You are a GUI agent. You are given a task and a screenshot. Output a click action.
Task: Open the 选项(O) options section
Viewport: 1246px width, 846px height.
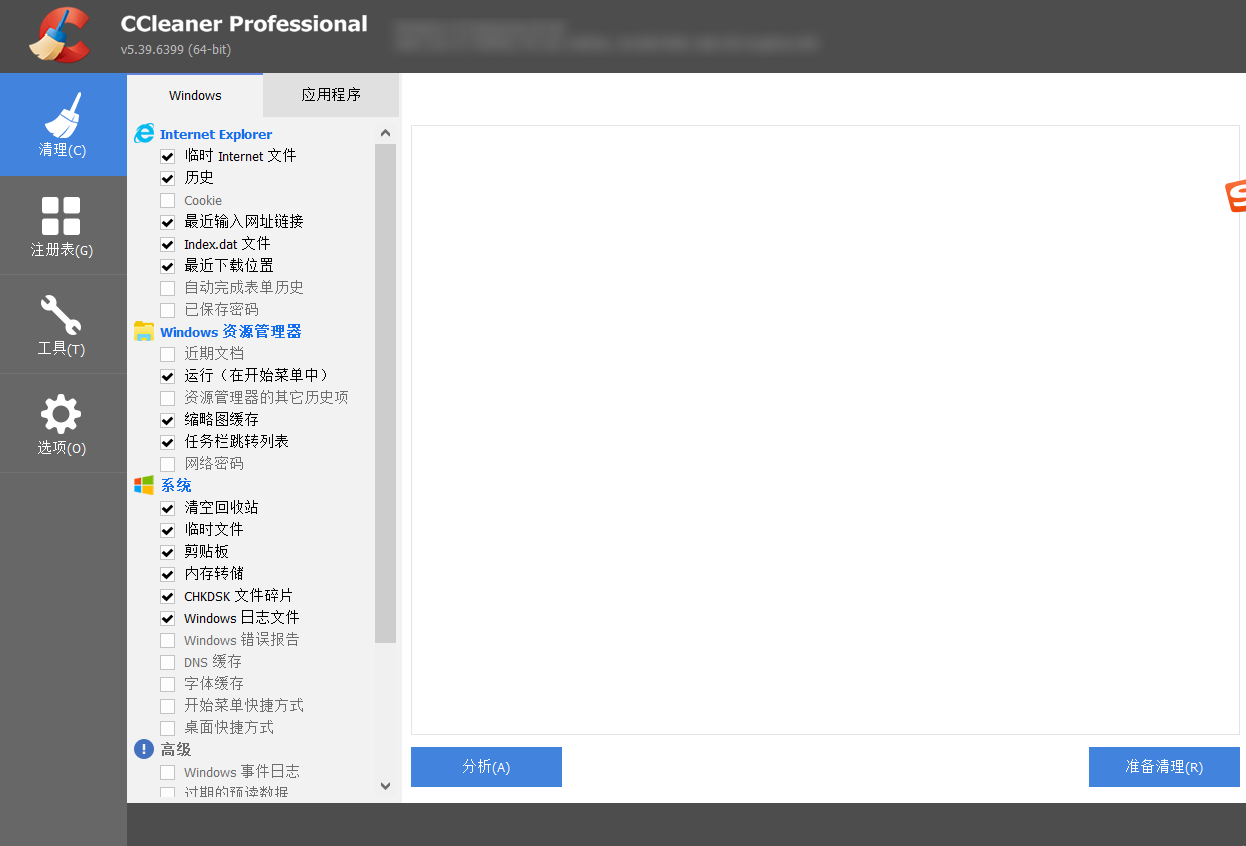(x=63, y=424)
